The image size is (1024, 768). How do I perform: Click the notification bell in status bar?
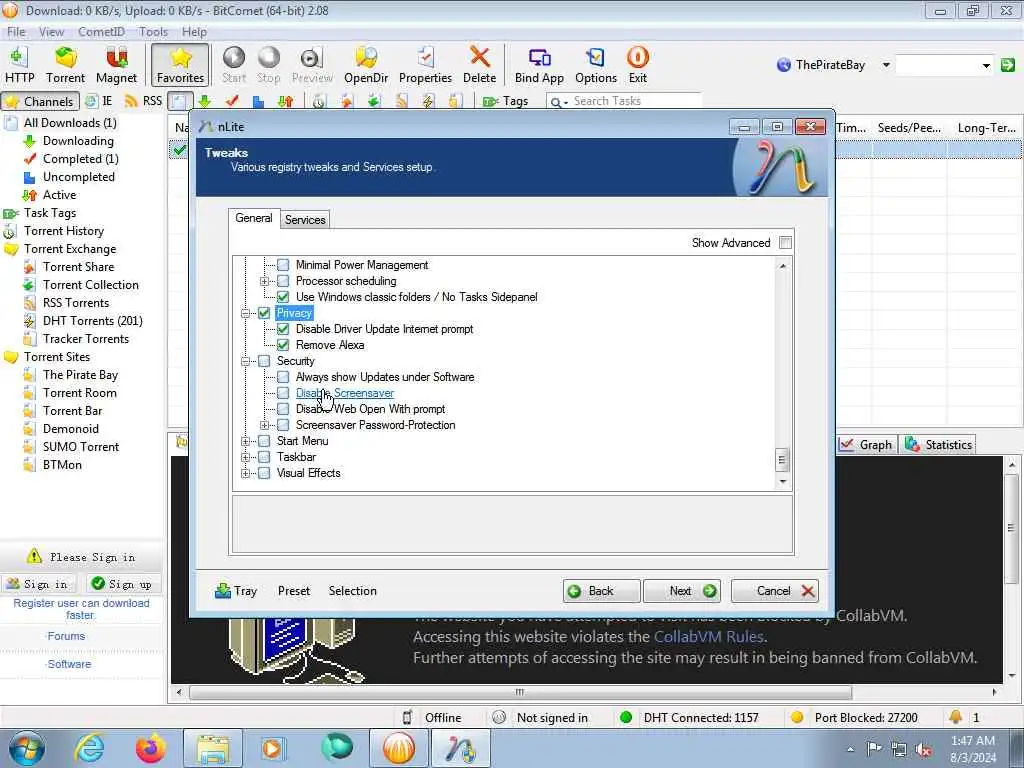955,717
